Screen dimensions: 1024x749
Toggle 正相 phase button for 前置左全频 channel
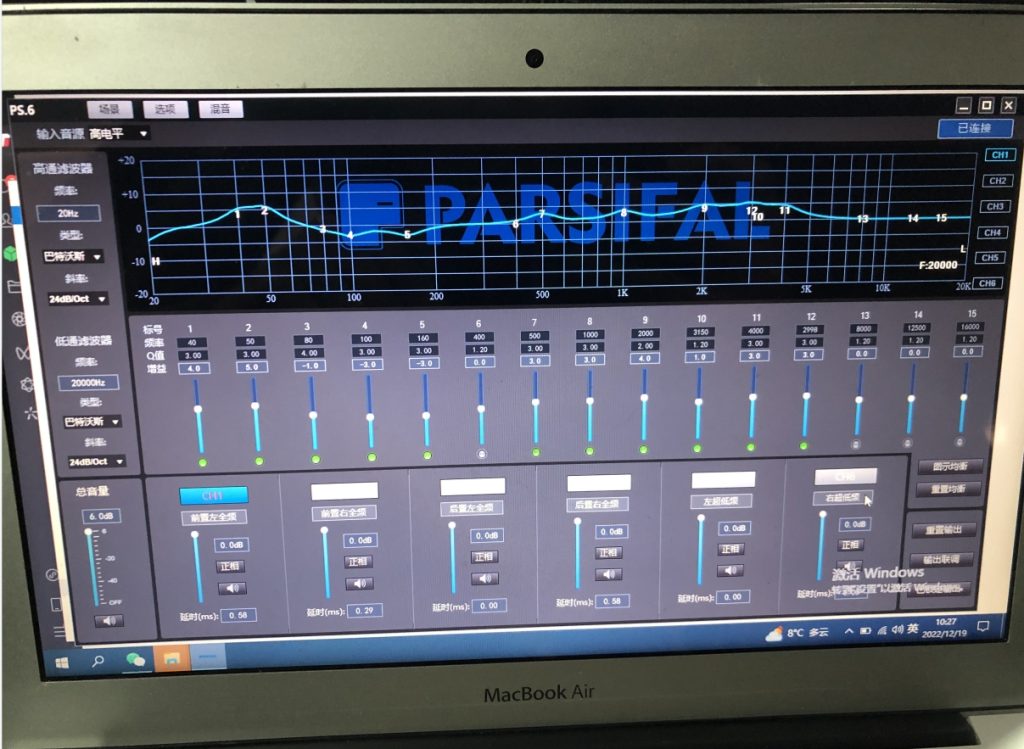[x=230, y=566]
